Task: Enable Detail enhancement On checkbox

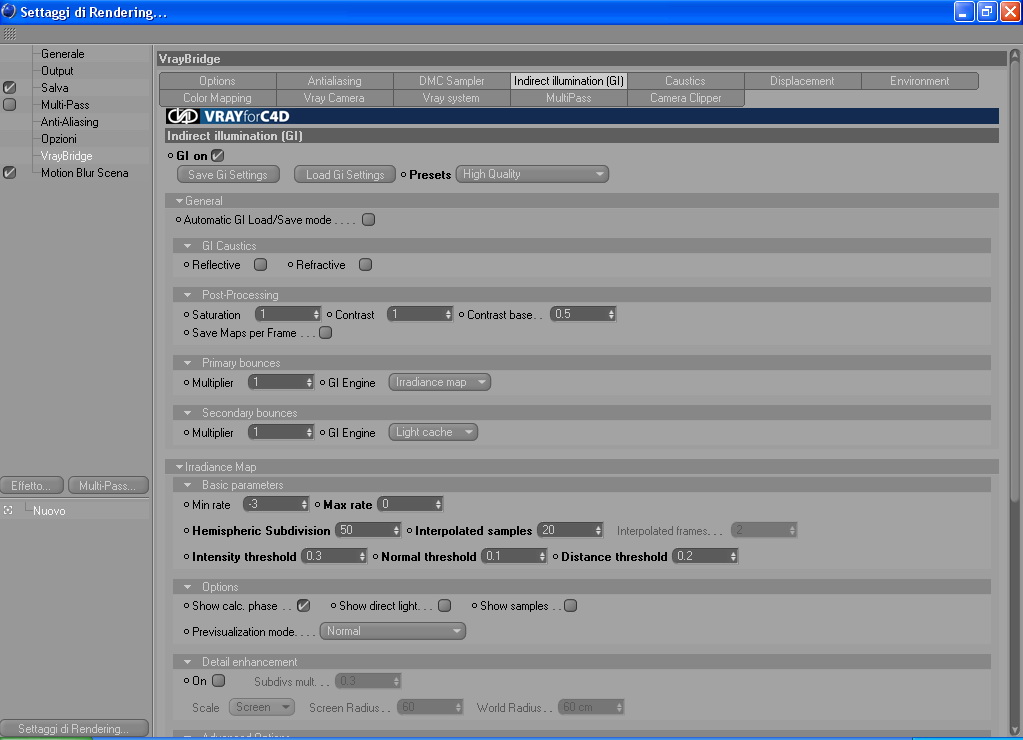Action: click(x=219, y=681)
